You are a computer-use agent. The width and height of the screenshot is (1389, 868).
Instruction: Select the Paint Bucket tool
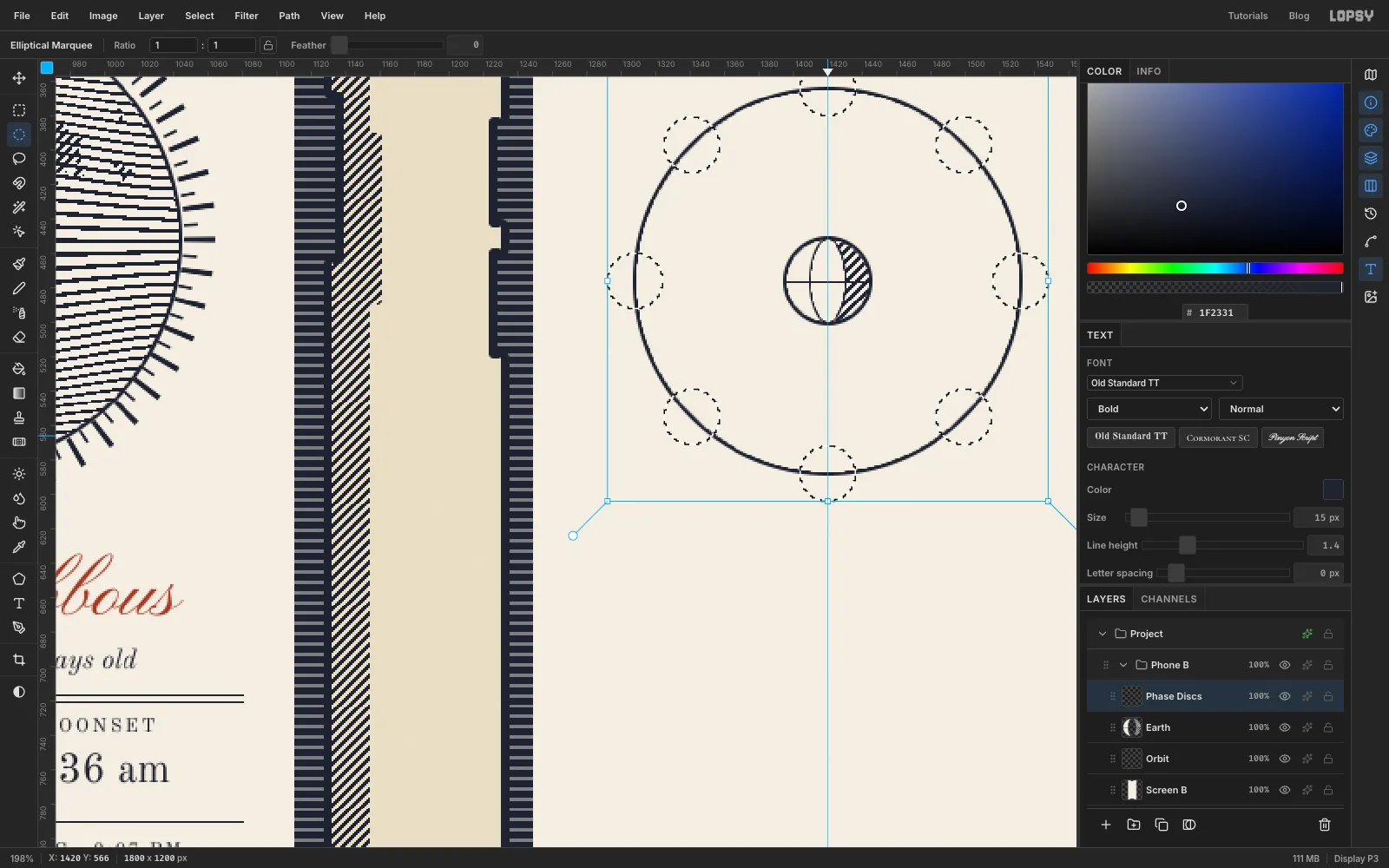19,369
